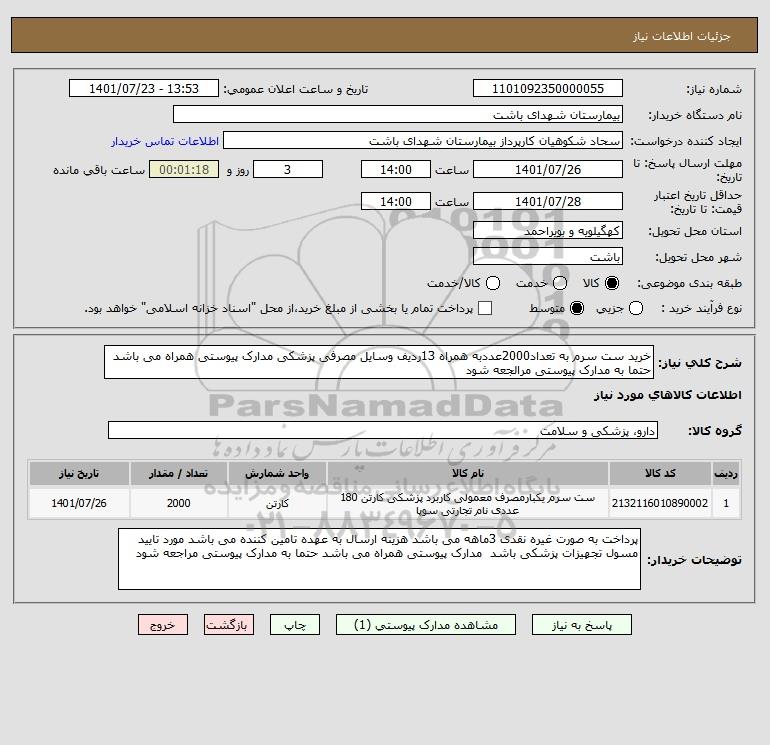Click the item code cell 2132116010890002
The width and height of the screenshot is (770, 745).
click(660, 503)
